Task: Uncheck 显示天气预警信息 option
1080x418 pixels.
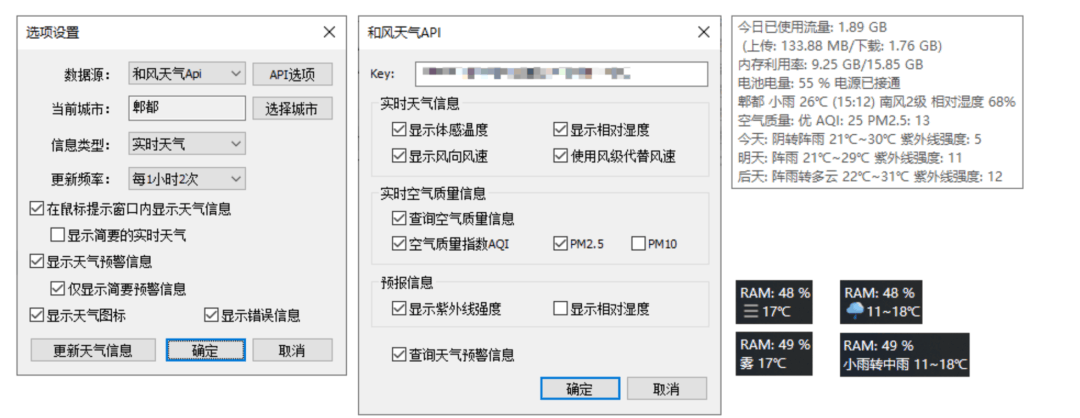Action: (36, 262)
